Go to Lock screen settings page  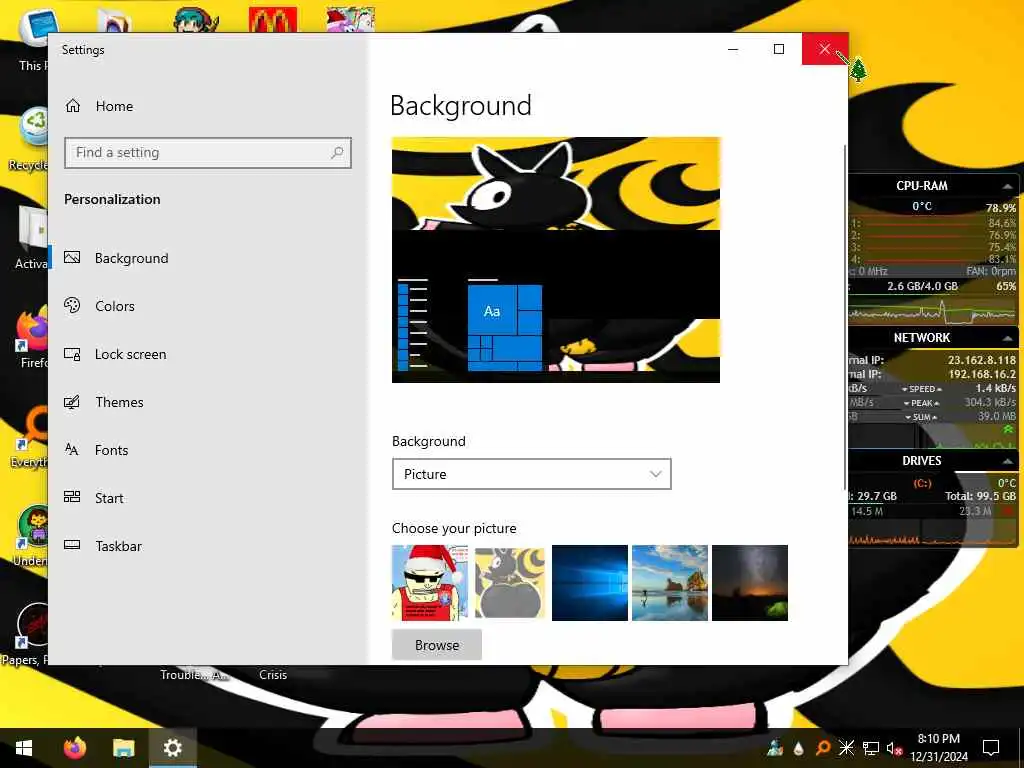(x=131, y=354)
